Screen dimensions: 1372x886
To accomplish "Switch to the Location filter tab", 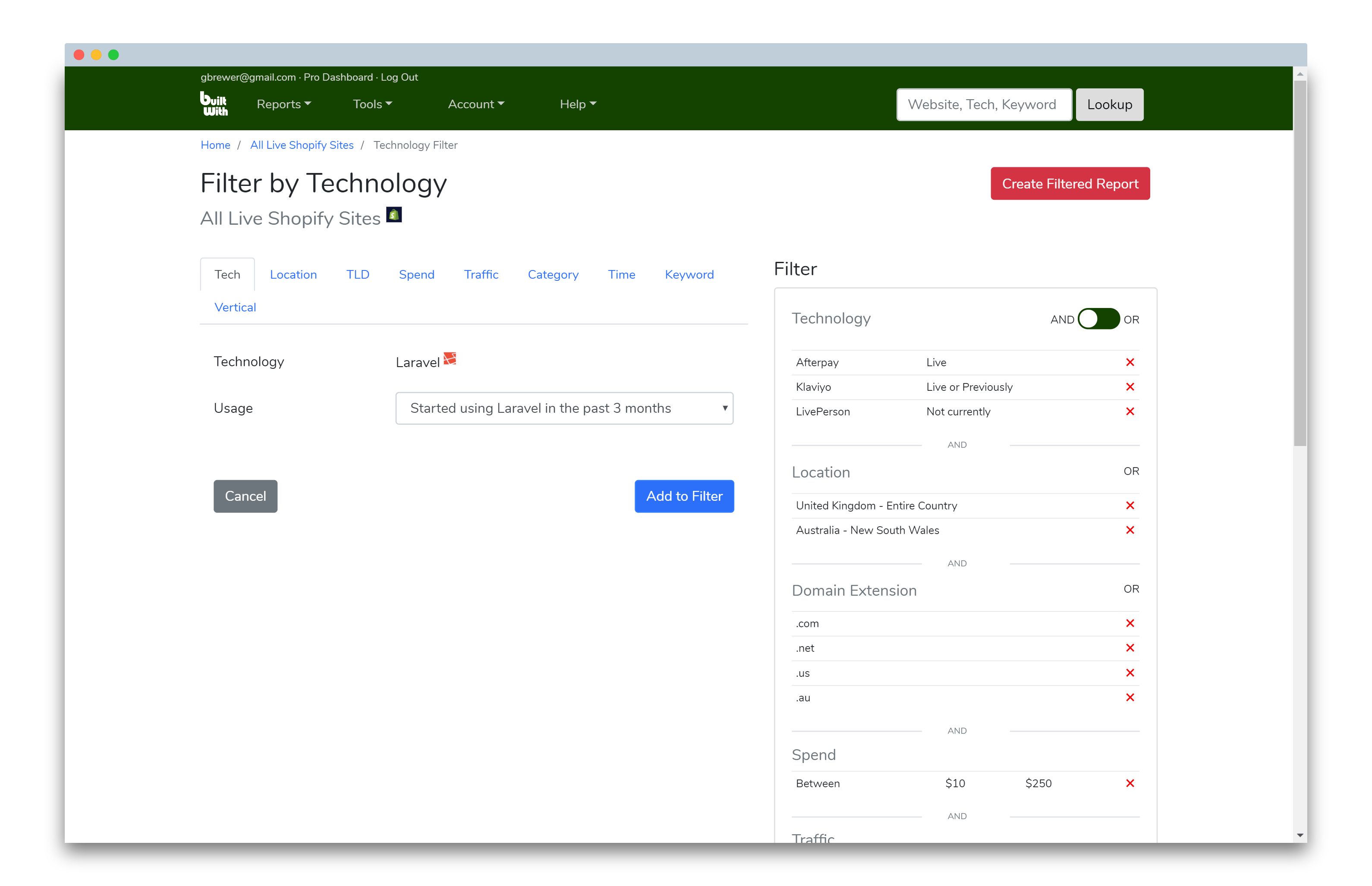I will click(x=293, y=273).
